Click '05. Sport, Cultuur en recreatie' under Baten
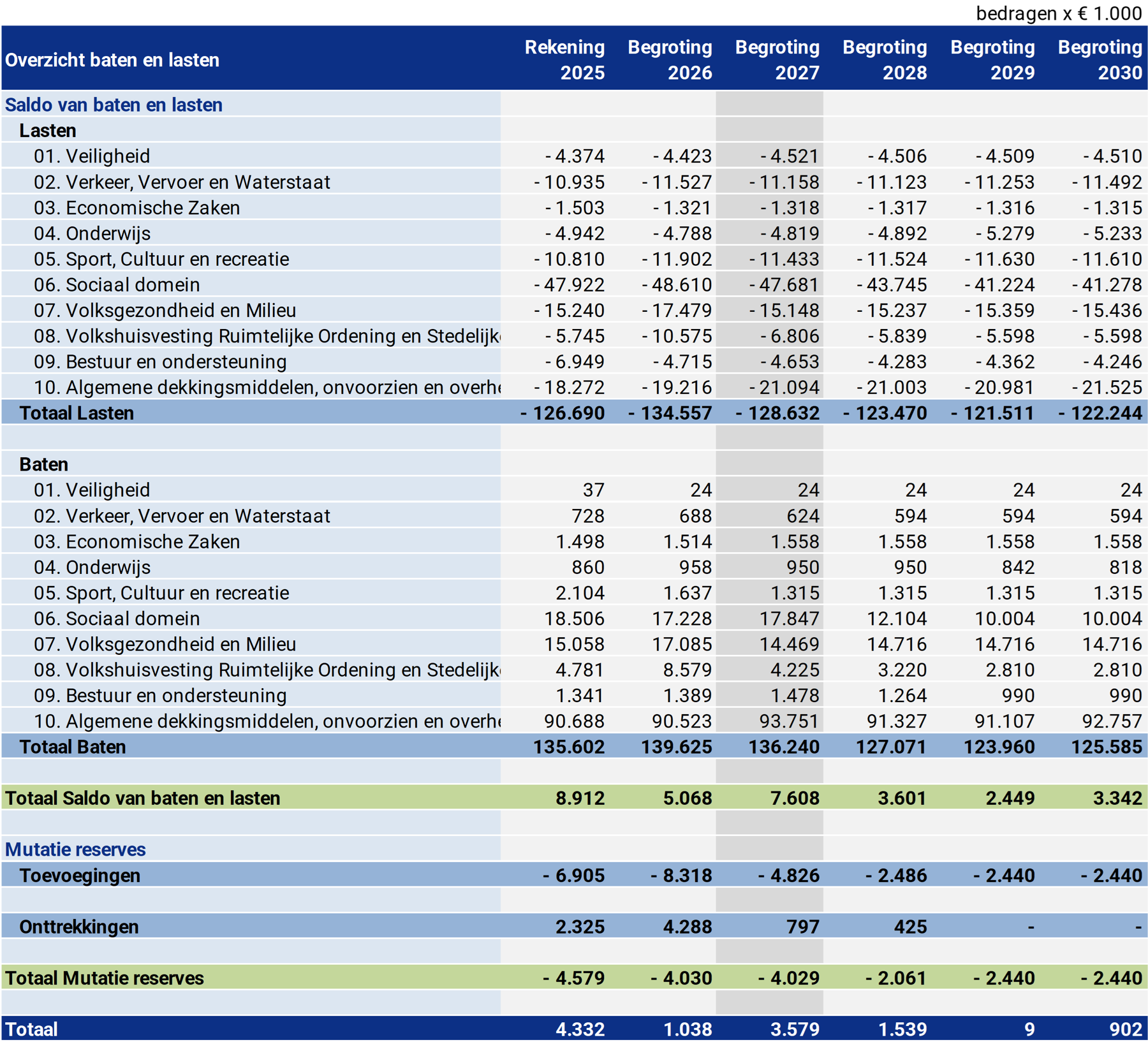The height and width of the screenshot is (1042, 1148). coord(161,592)
